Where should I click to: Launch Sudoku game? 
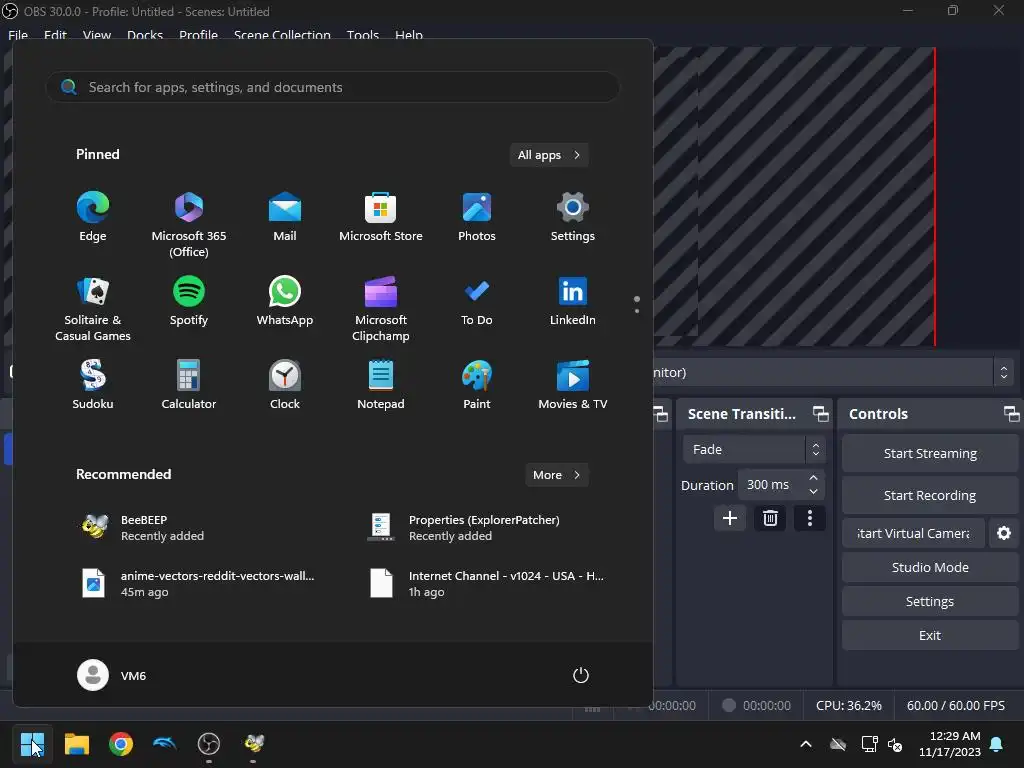pos(93,385)
